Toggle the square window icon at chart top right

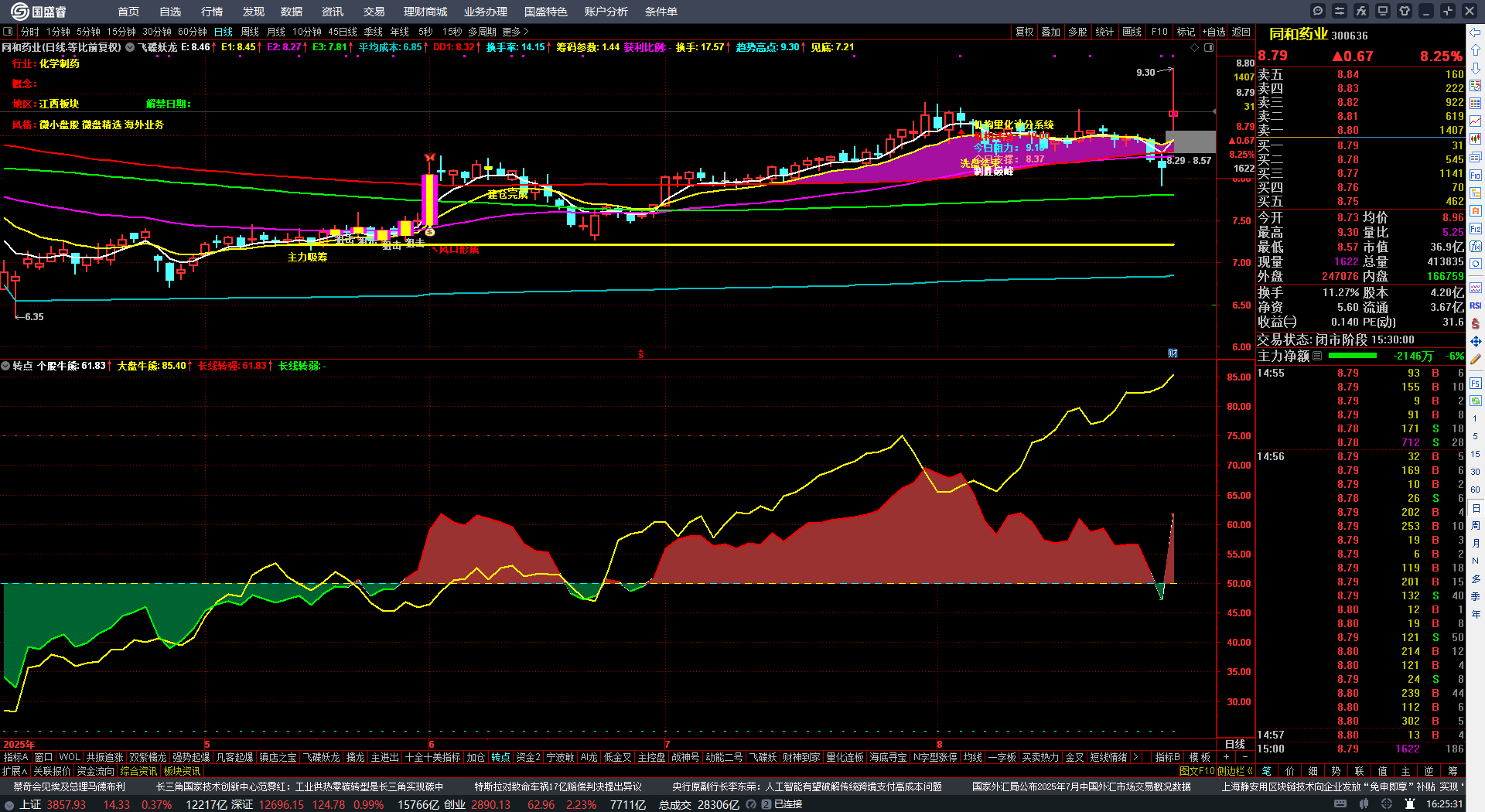point(1209,47)
